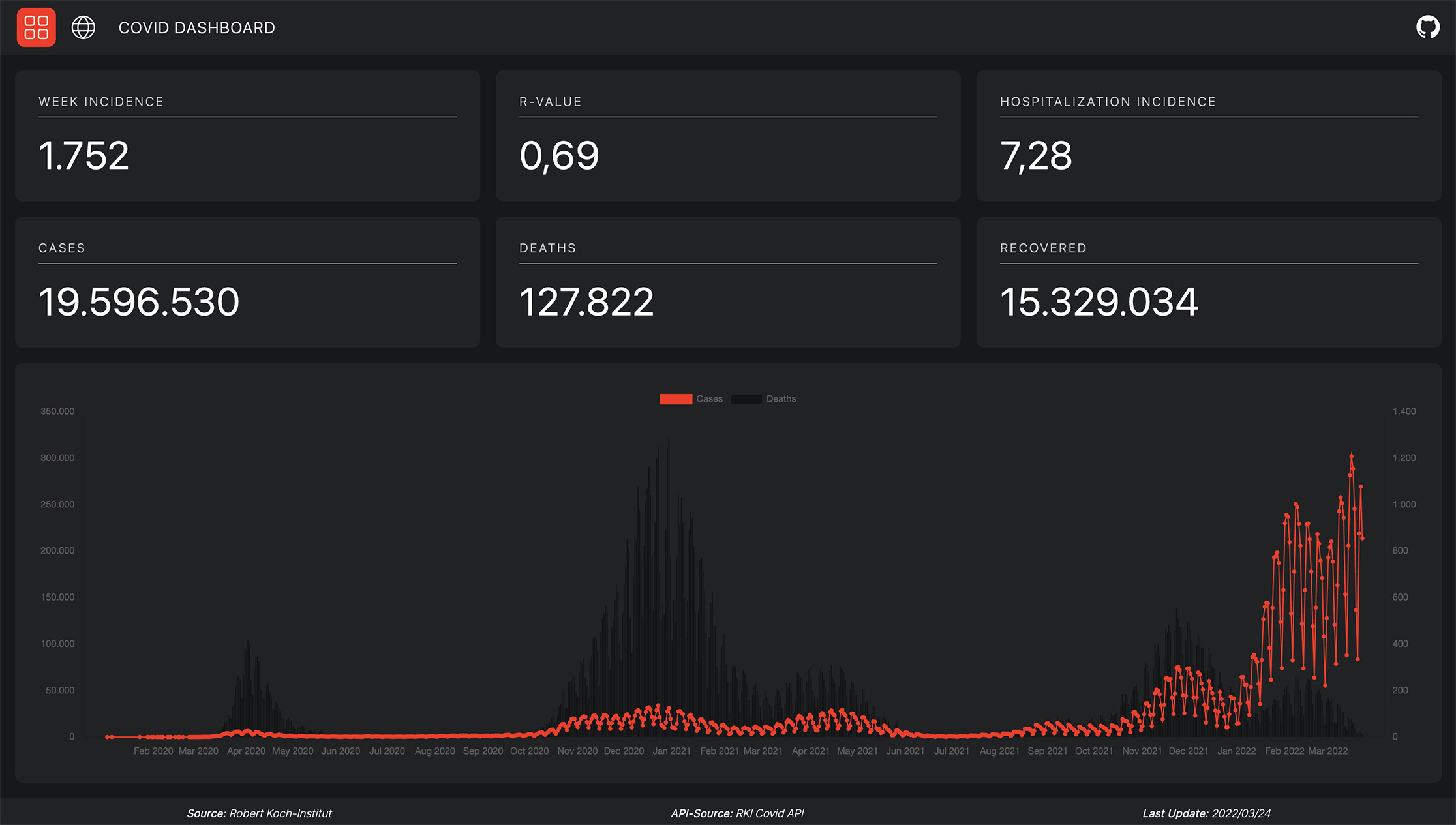Image resolution: width=1456 pixels, height=825 pixels.
Task: Select the Week Incidence value 1.752
Action: pyautogui.click(x=84, y=156)
